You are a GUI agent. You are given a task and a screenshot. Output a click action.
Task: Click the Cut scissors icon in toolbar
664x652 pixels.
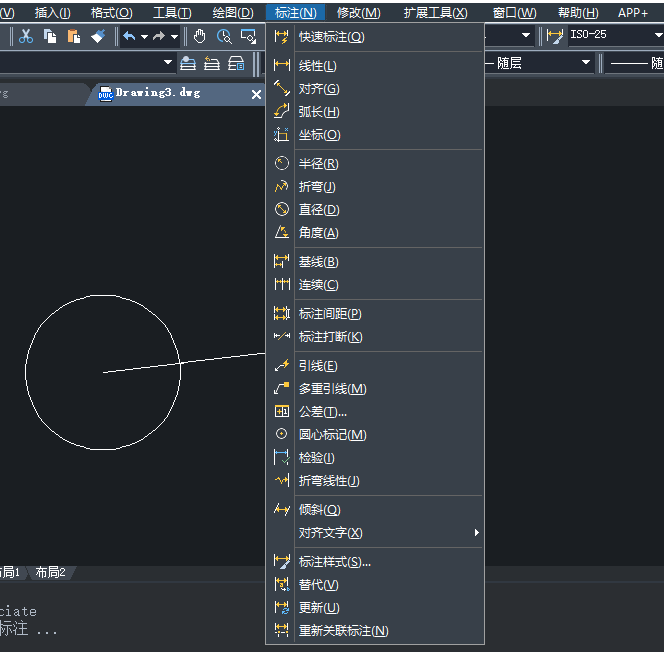click(x=26, y=36)
